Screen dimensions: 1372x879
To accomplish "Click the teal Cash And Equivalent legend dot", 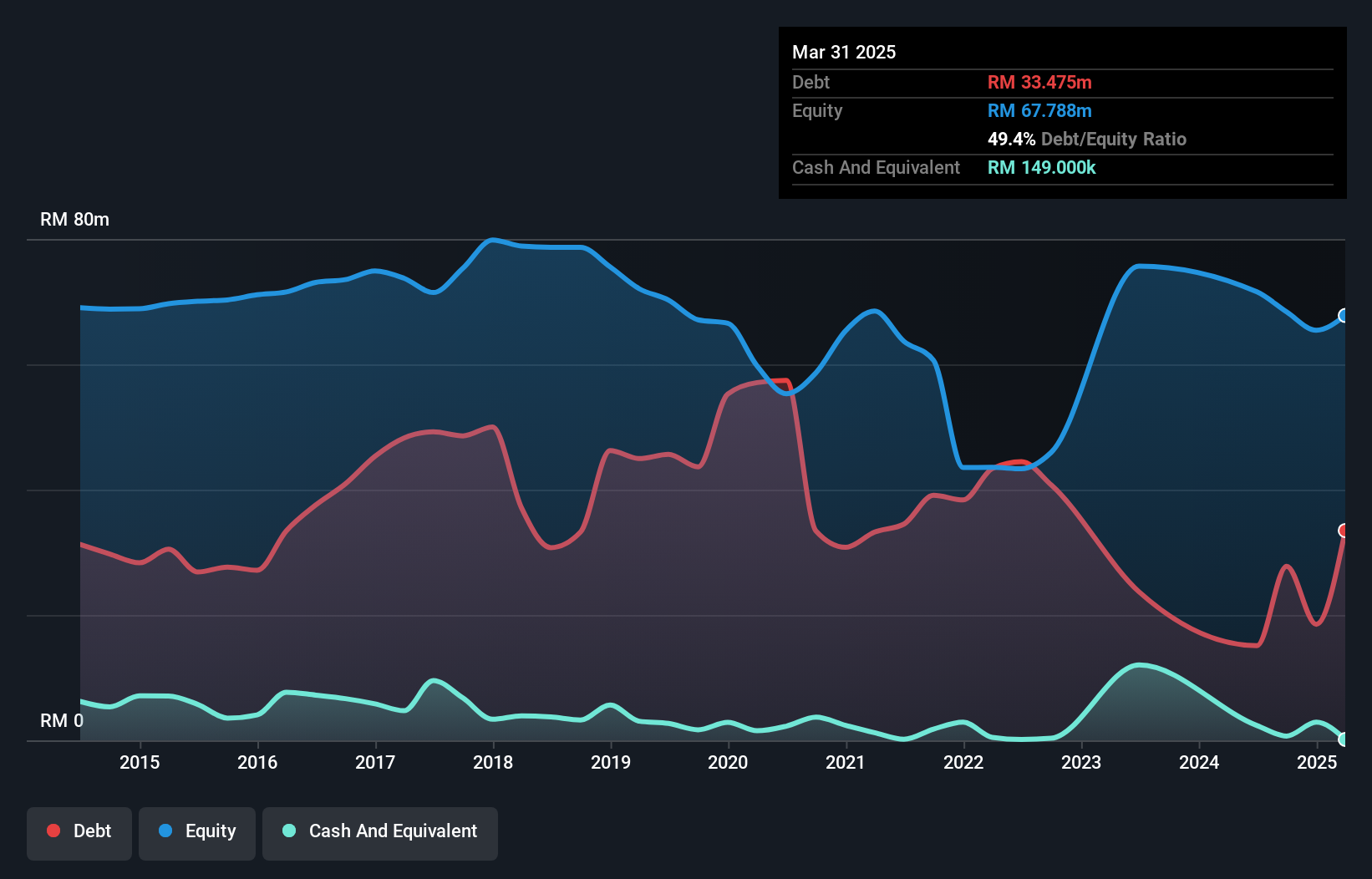I will click(x=289, y=831).
